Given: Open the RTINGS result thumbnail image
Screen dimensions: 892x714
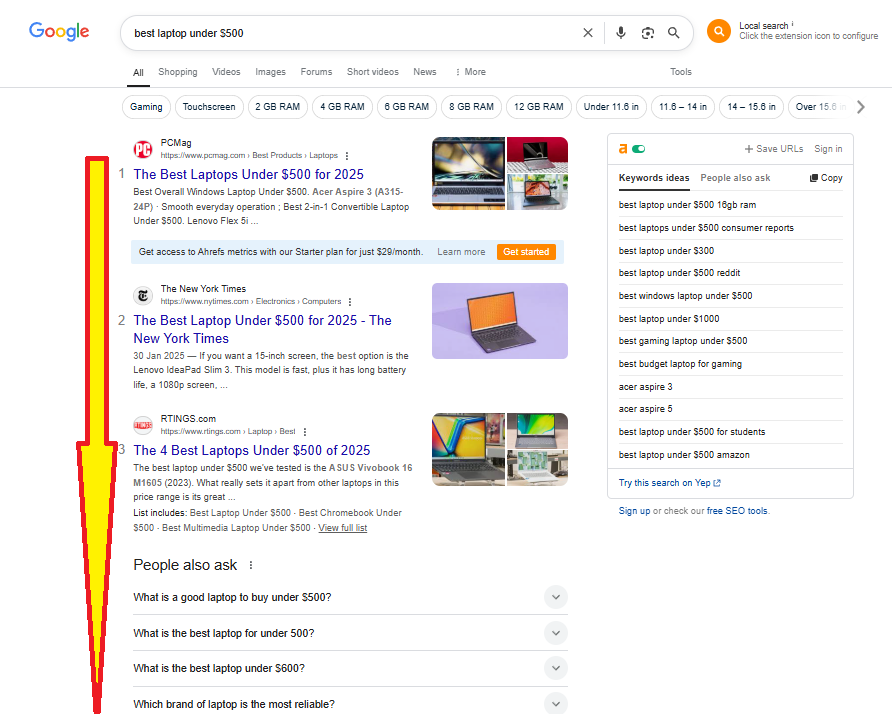Looking at the screenshot, I should [x=499, y=449].
